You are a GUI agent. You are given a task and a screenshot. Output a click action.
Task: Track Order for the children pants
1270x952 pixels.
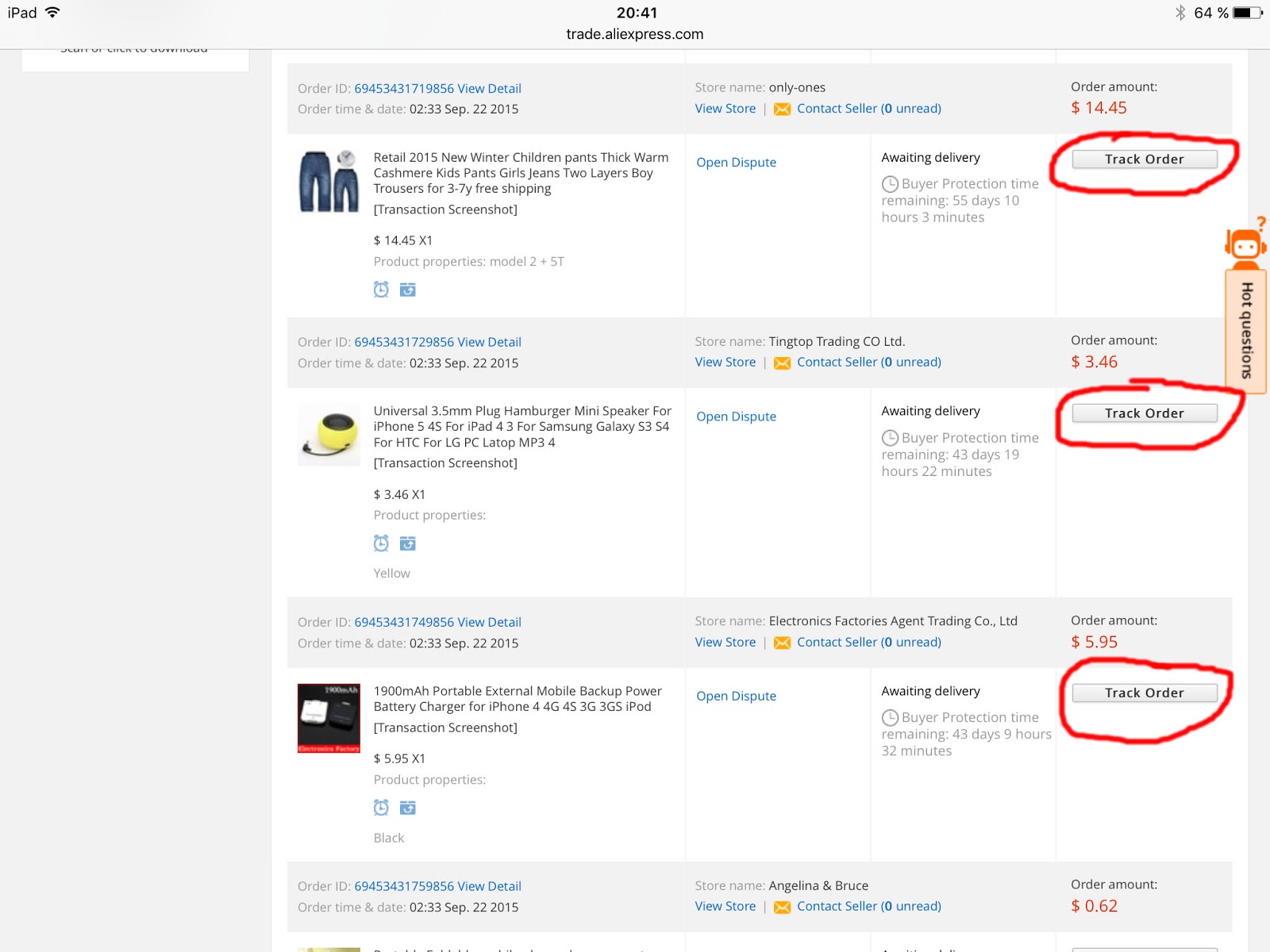pos(1144,159)
